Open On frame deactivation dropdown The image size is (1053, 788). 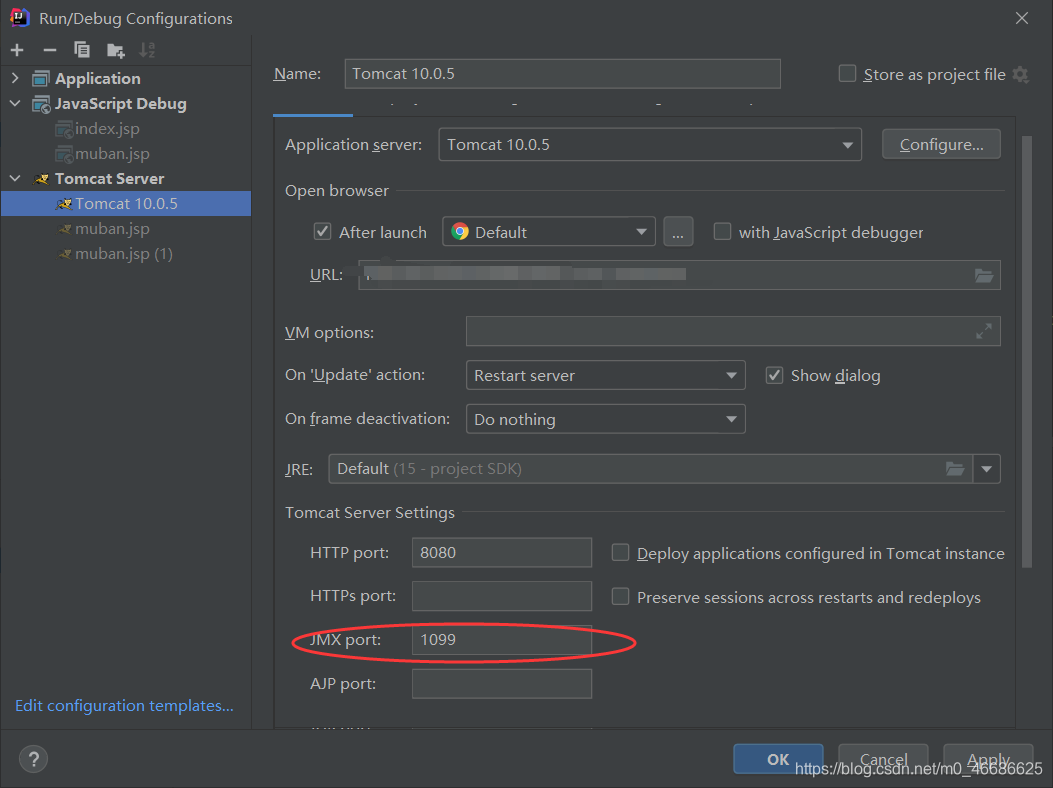(606, 419)
